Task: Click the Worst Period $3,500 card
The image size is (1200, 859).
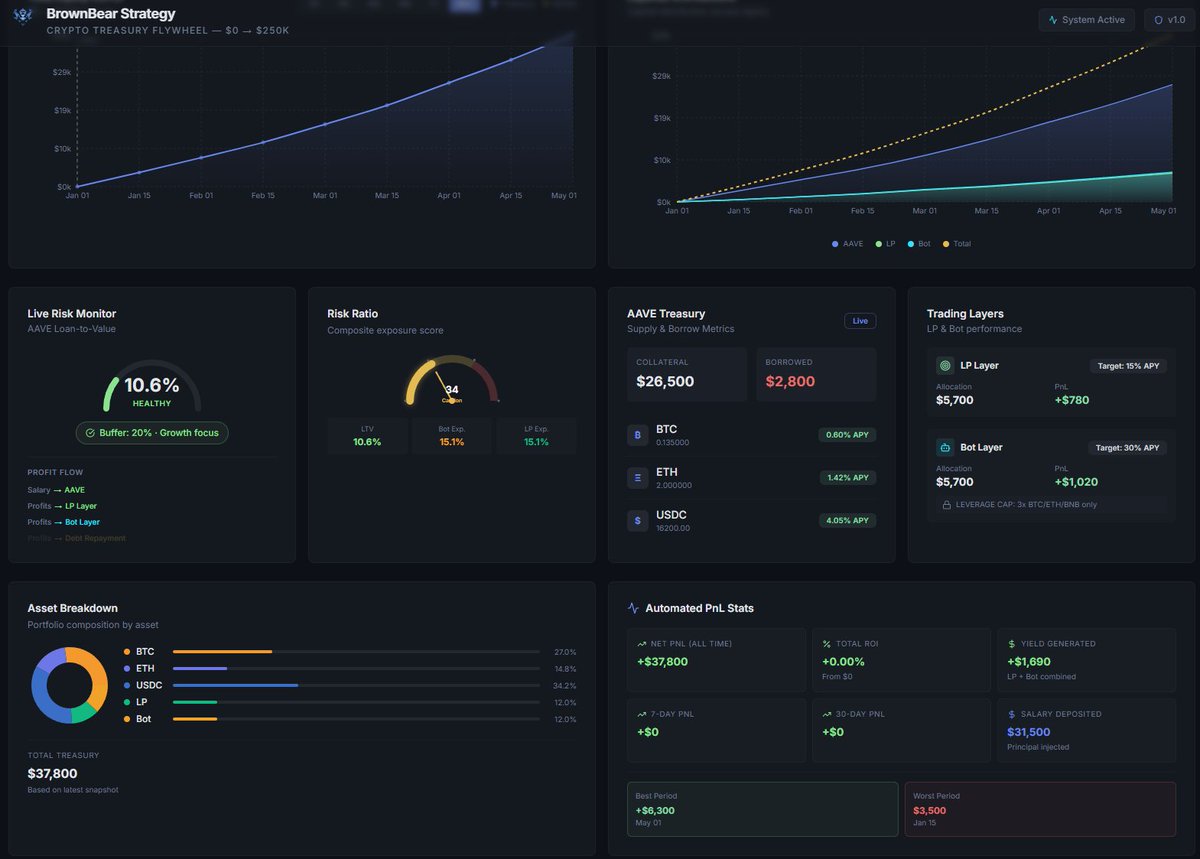Action: coord(1040,809)
